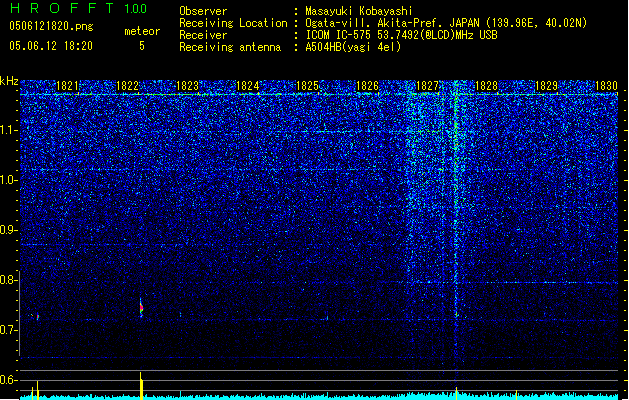Image resolution: width=629 pixels, height=400 pixels.
Task: Click observer name Masayuki Kobayashi
Action: coord(359,11)
